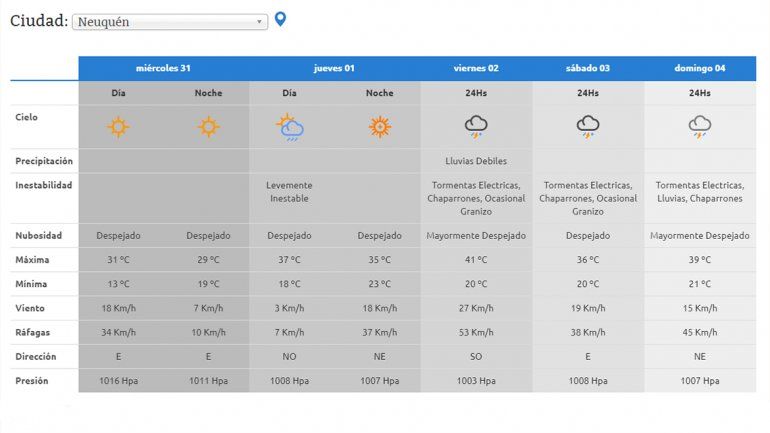The width and height of the screenshot is (770, 433).
Task: Click the Levemente Inestable cell
Action: click(290, 191)
